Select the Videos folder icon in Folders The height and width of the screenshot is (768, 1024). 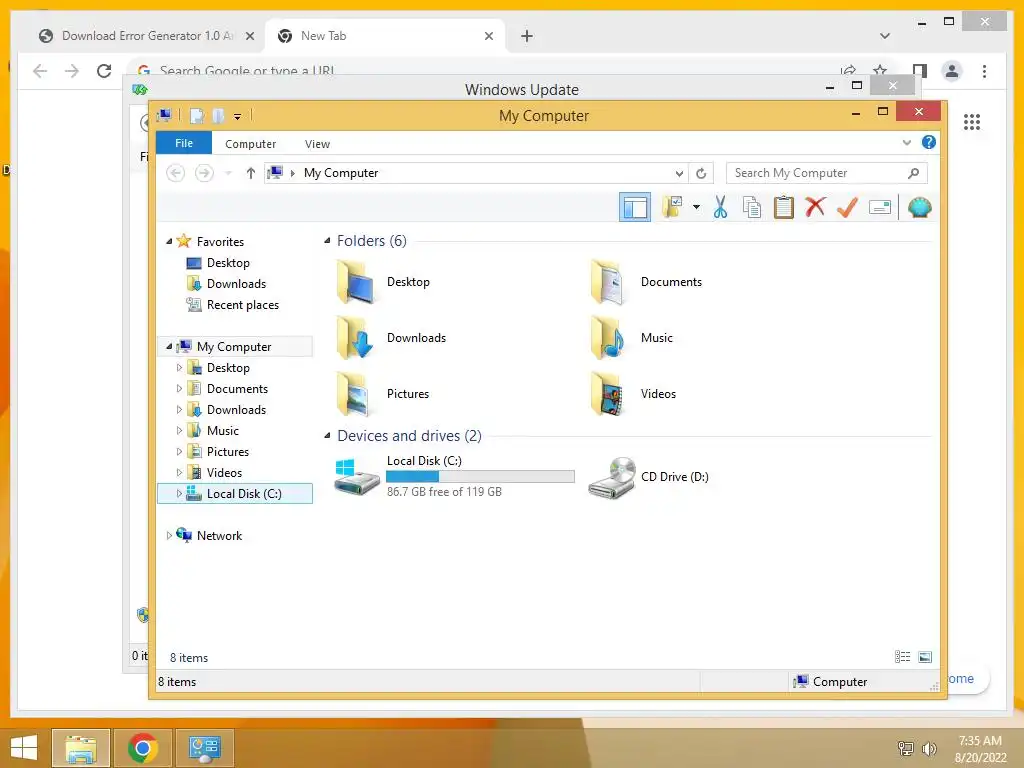pyautogui.click(x=609, y=394)
